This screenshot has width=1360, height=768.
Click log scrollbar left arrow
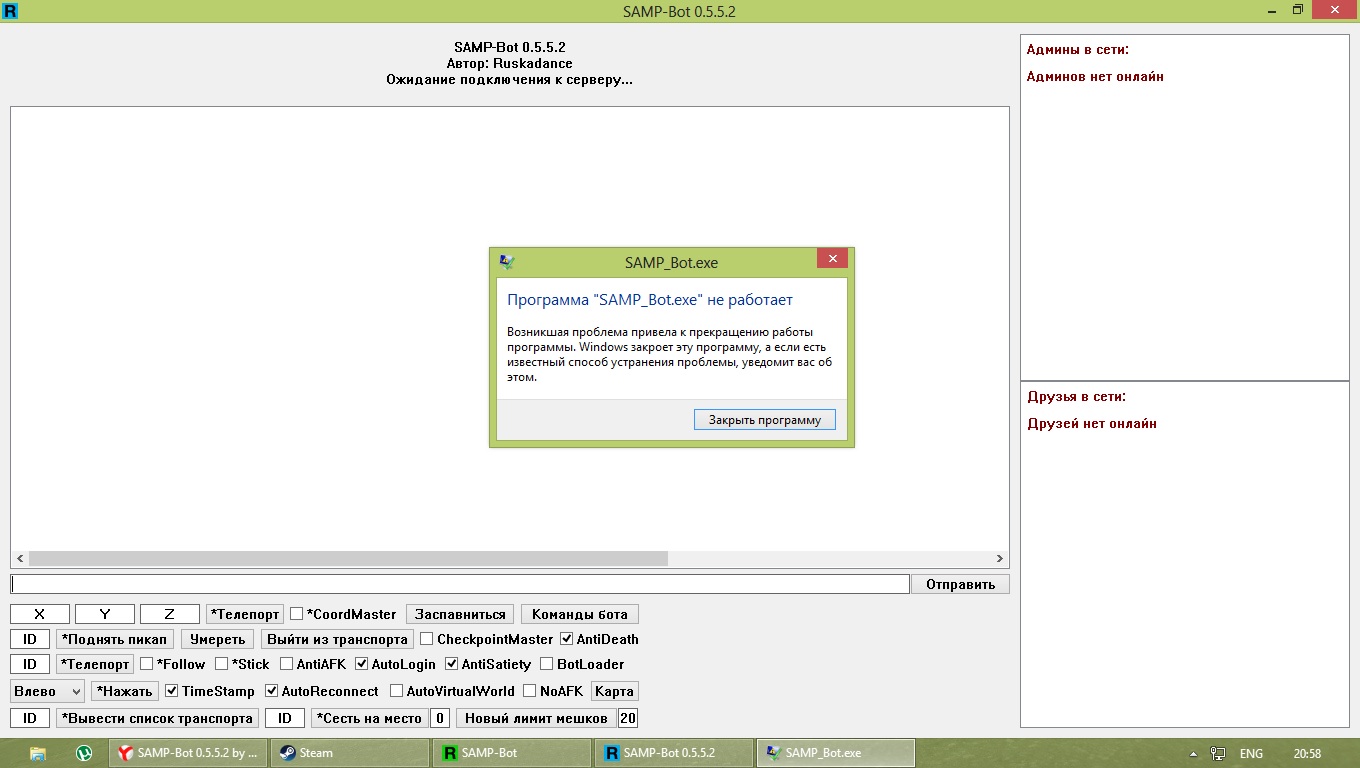(20, 559)
